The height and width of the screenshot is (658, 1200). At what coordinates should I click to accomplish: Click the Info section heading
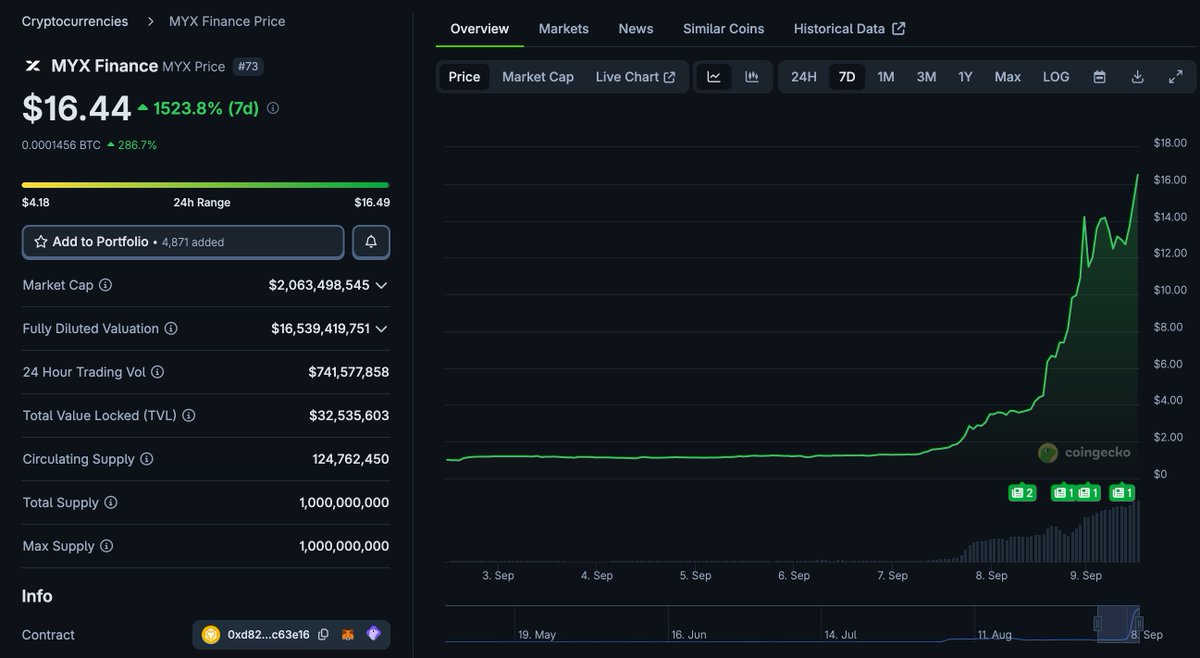pos(37,596)
